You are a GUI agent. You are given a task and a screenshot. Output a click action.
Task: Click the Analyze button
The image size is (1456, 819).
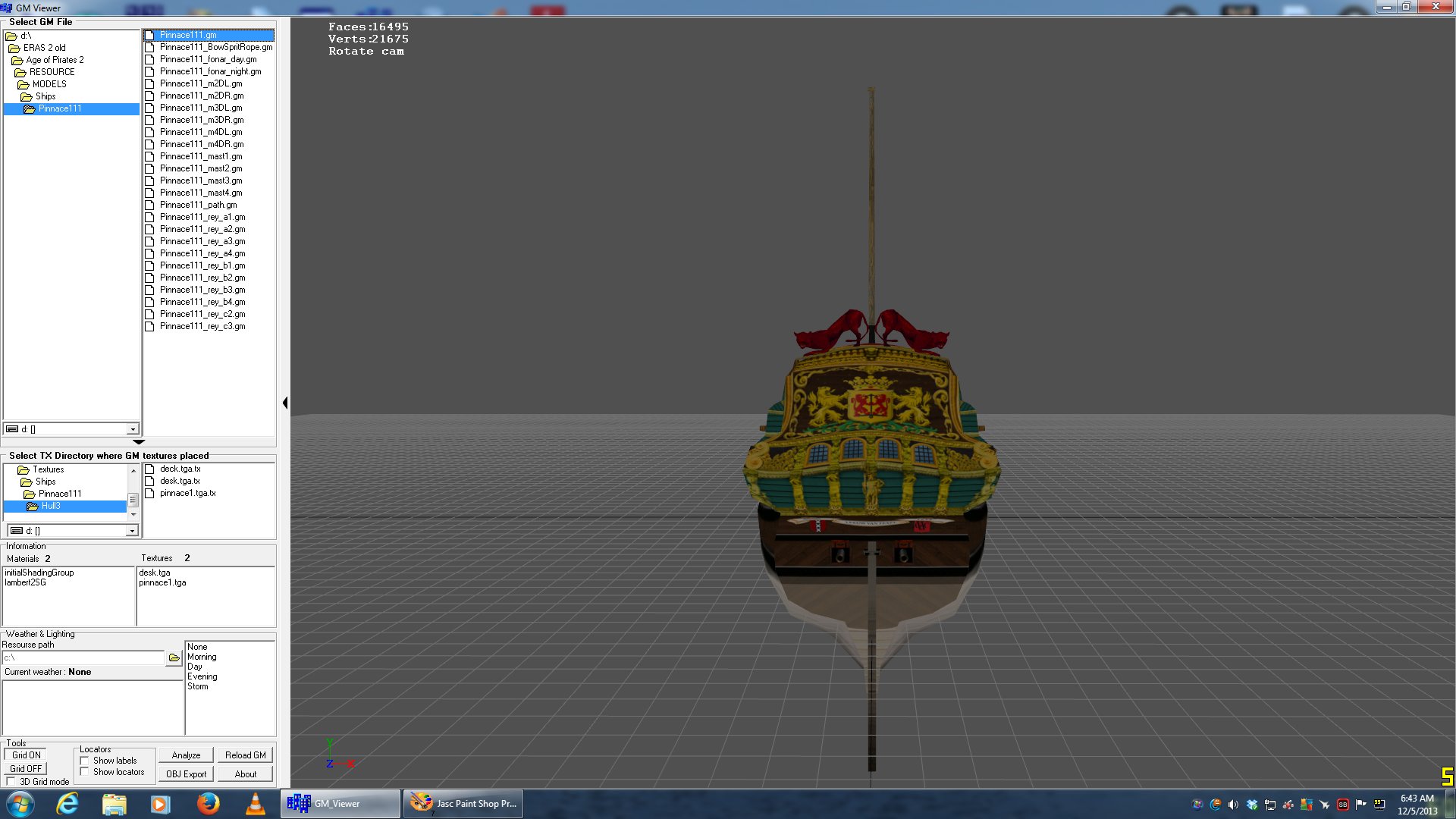point(186,755)
